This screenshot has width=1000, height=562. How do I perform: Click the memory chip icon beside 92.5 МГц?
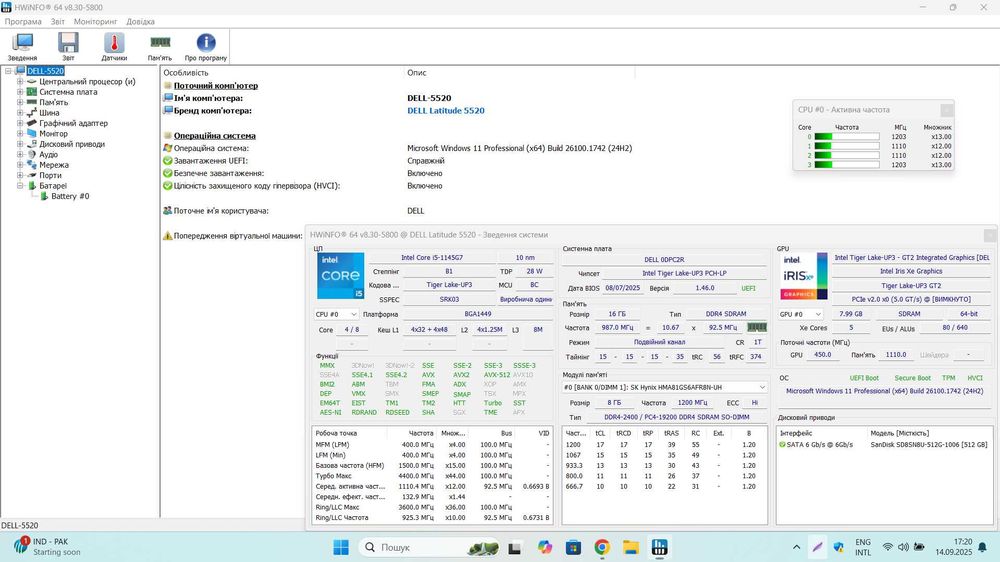[757, 327]
